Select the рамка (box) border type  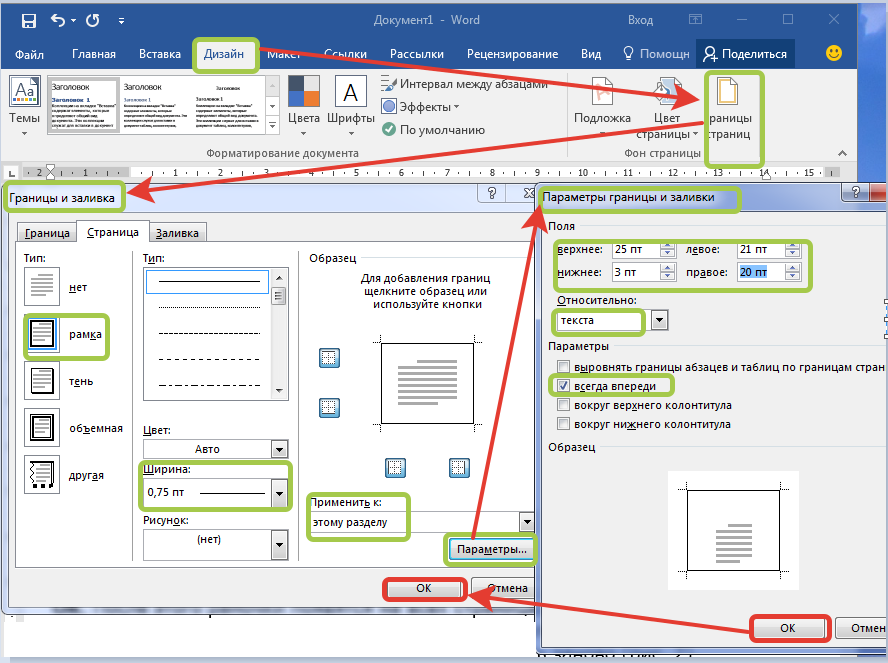[43, 334]
